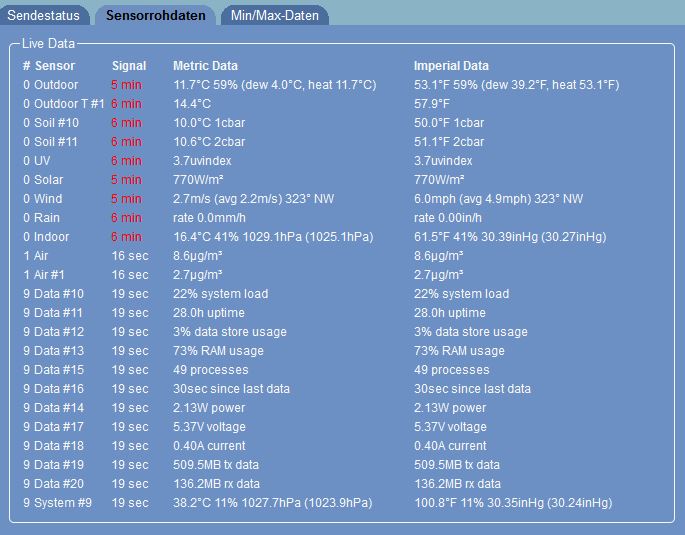The width and height of the screenshot is (685, 535).
Task: Select the '1 Air' sensor label
Action: point(35,256)
